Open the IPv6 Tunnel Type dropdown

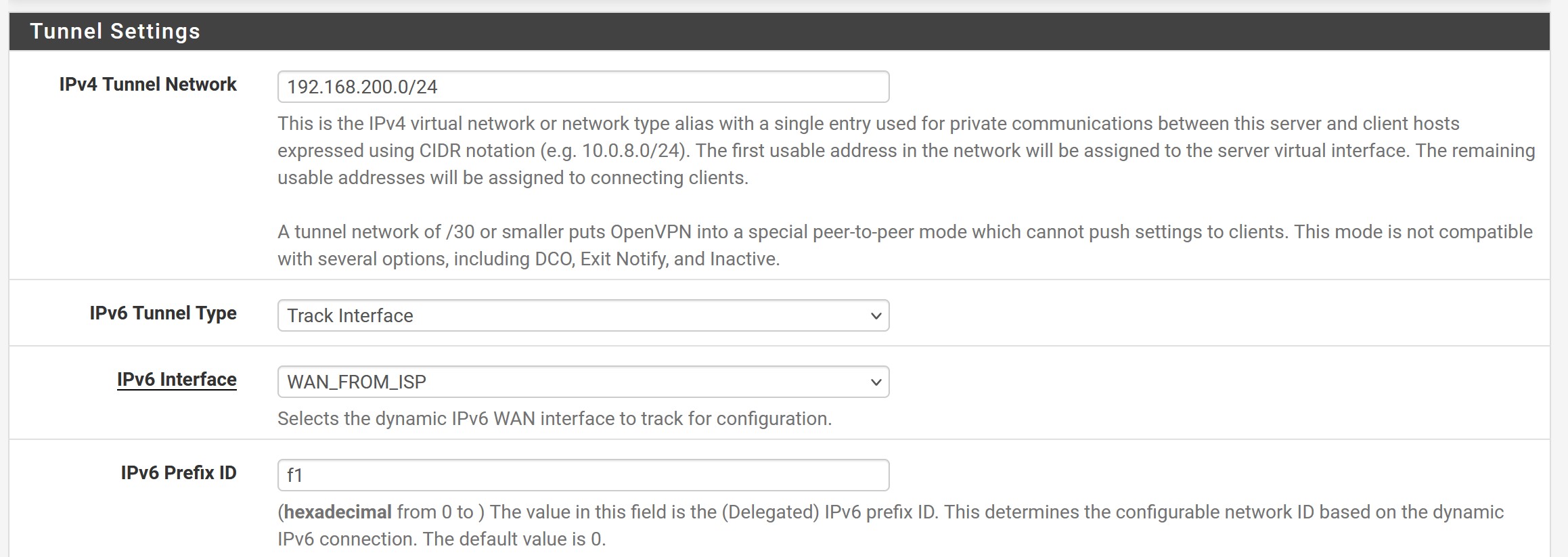[x=582, y=315]
